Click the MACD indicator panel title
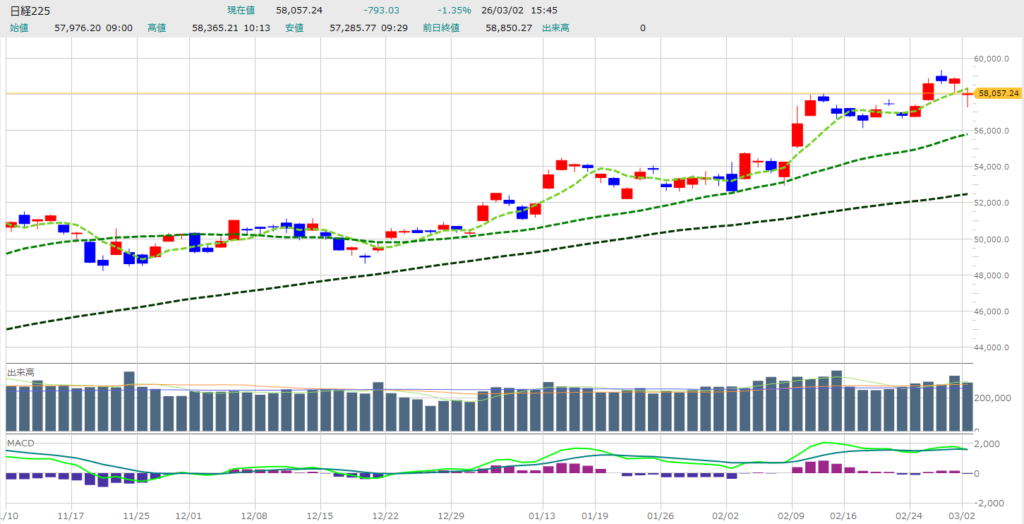Screen dimensions: 1024x524 pyautogui.click(x=19, y=441)
